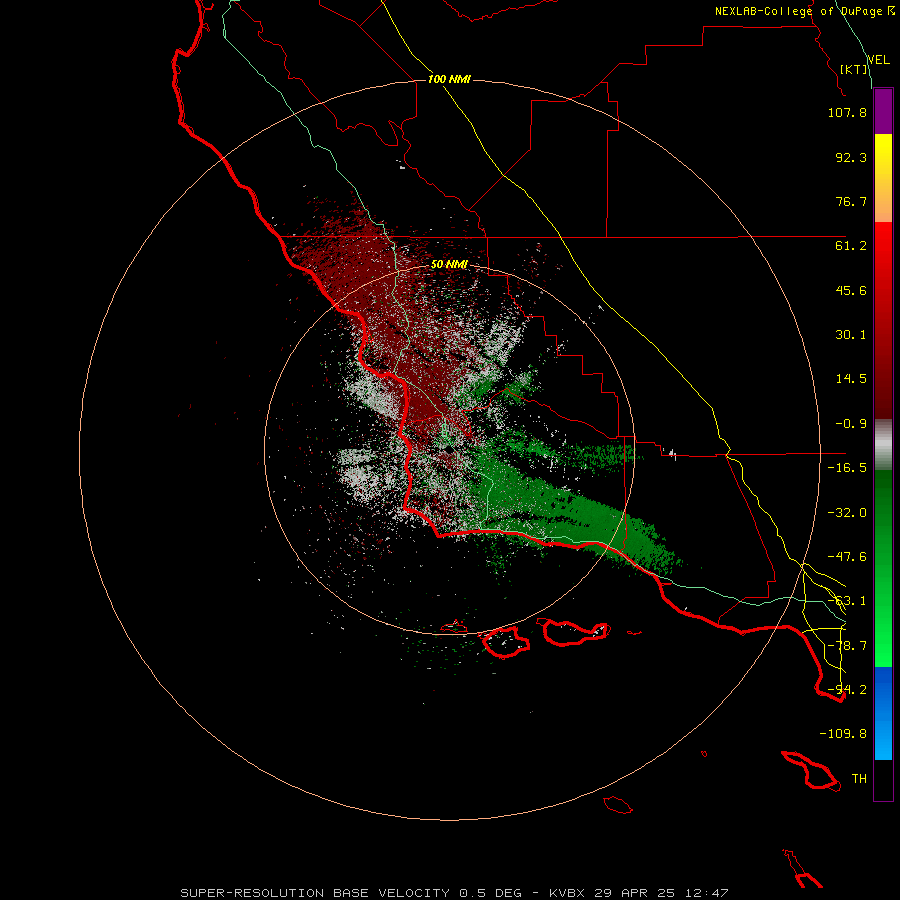The width and height of the screenshot is (900, 900).
Task: Pick the gray near-zero segment of the color bar
Action: coord(883,445)
